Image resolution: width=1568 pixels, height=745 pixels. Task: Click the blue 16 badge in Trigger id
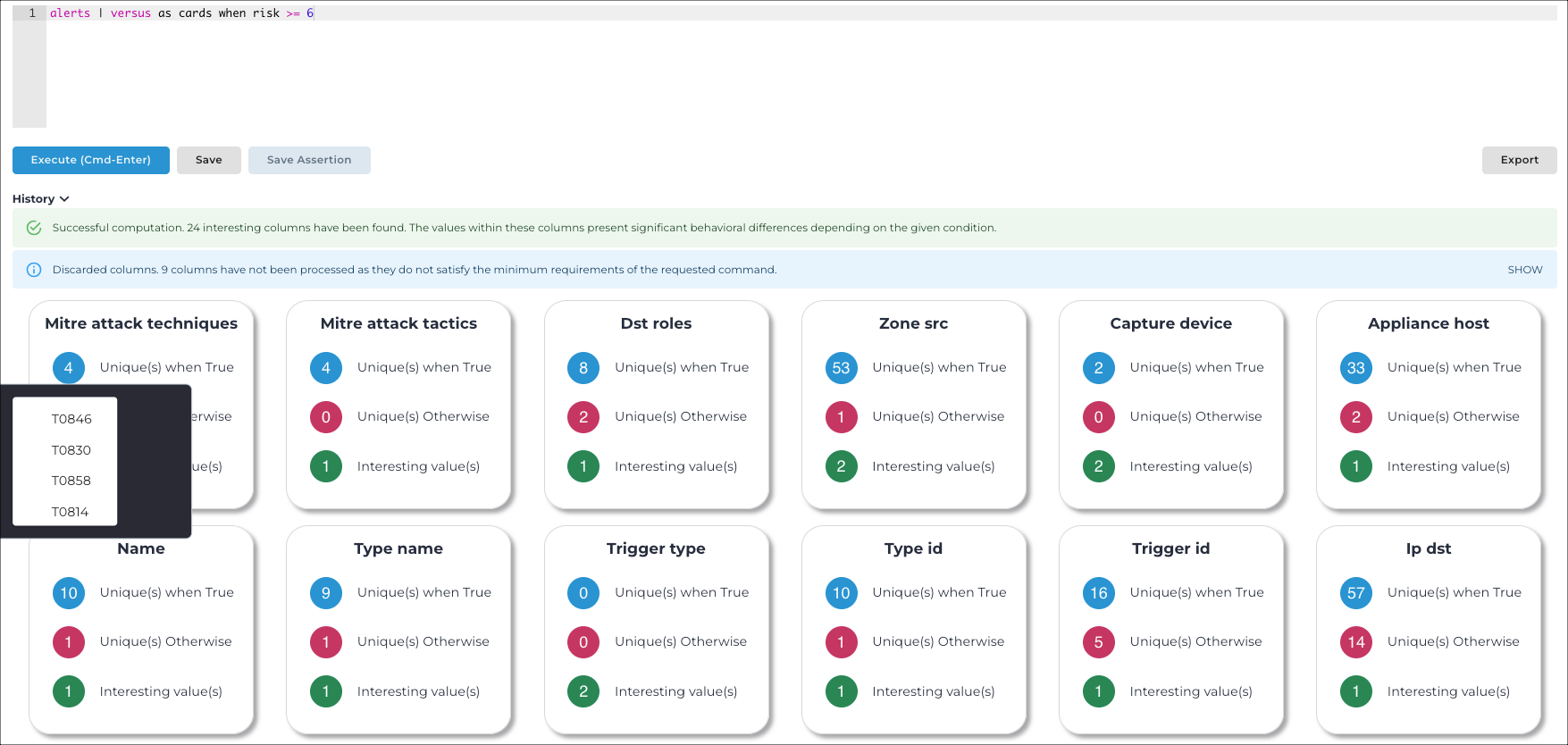tap(1099, 593)
